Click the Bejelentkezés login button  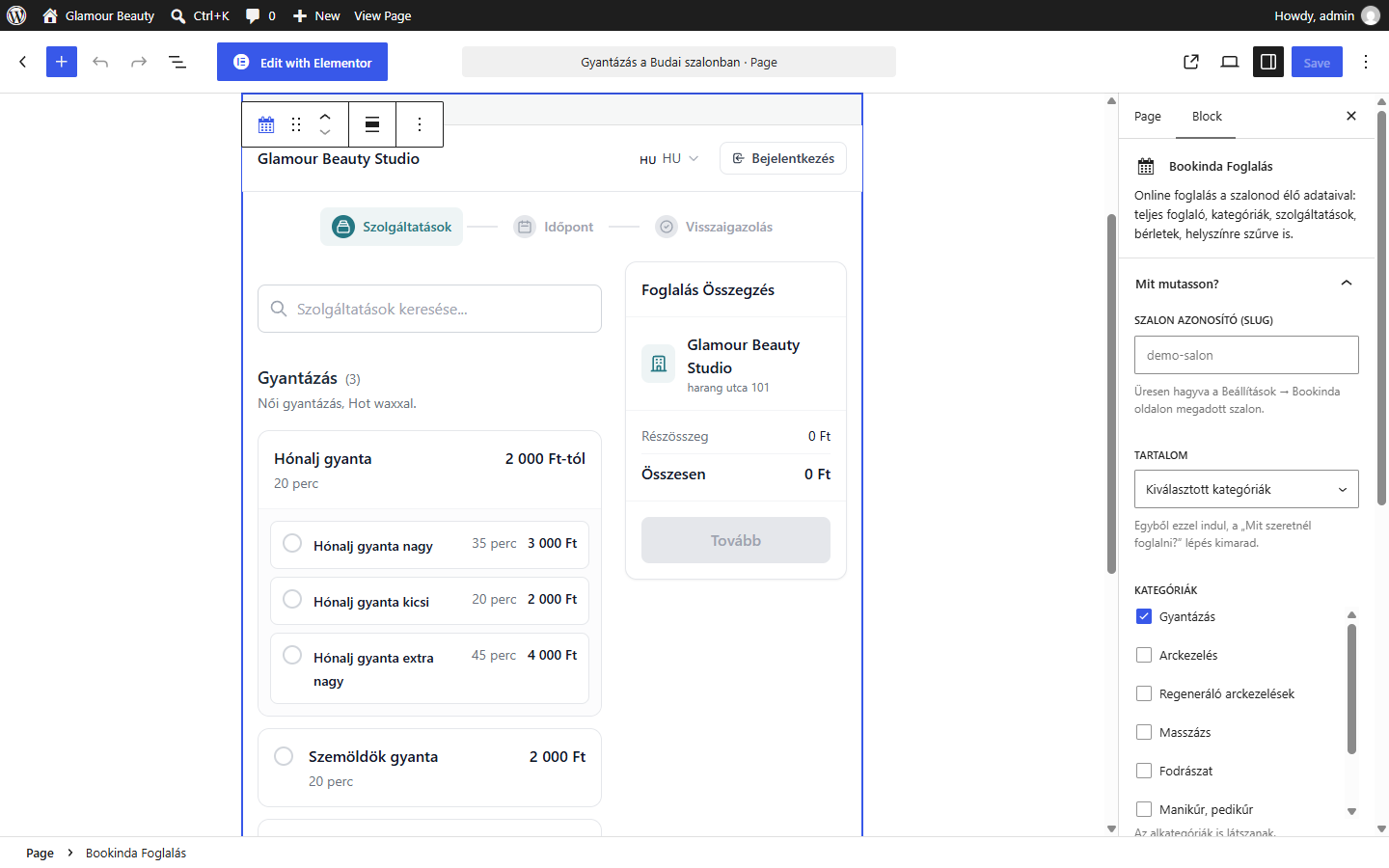pyautogui.click(x=783, y=158)
